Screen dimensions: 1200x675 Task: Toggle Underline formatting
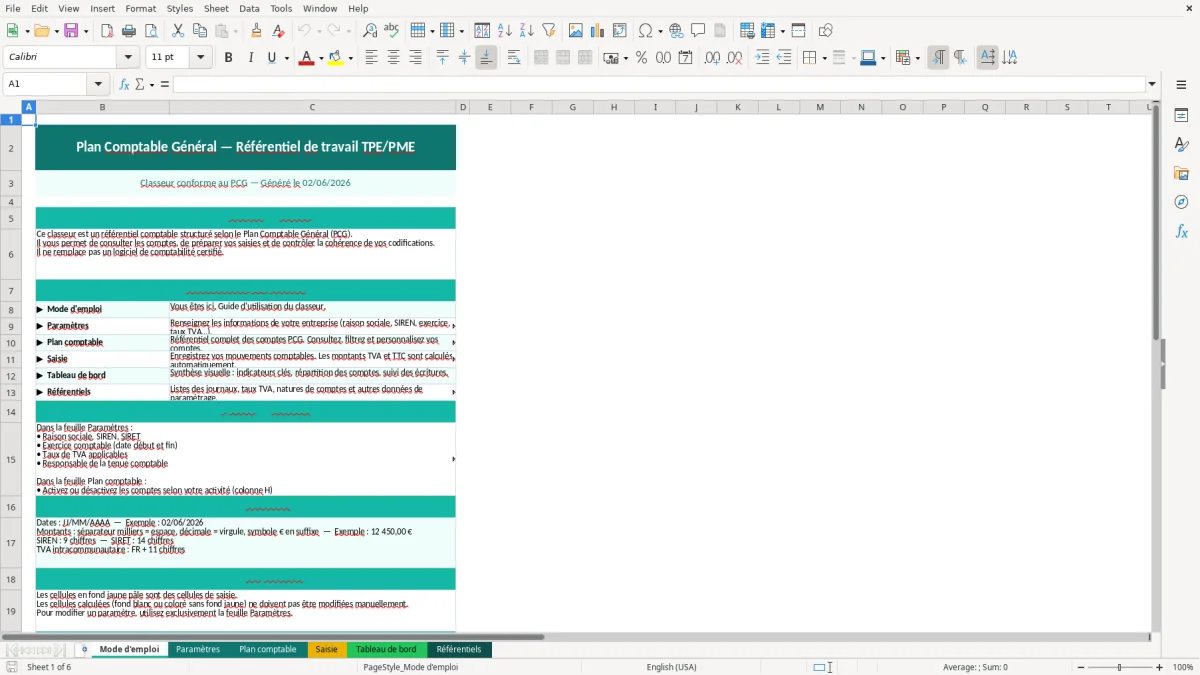[271, 58]
